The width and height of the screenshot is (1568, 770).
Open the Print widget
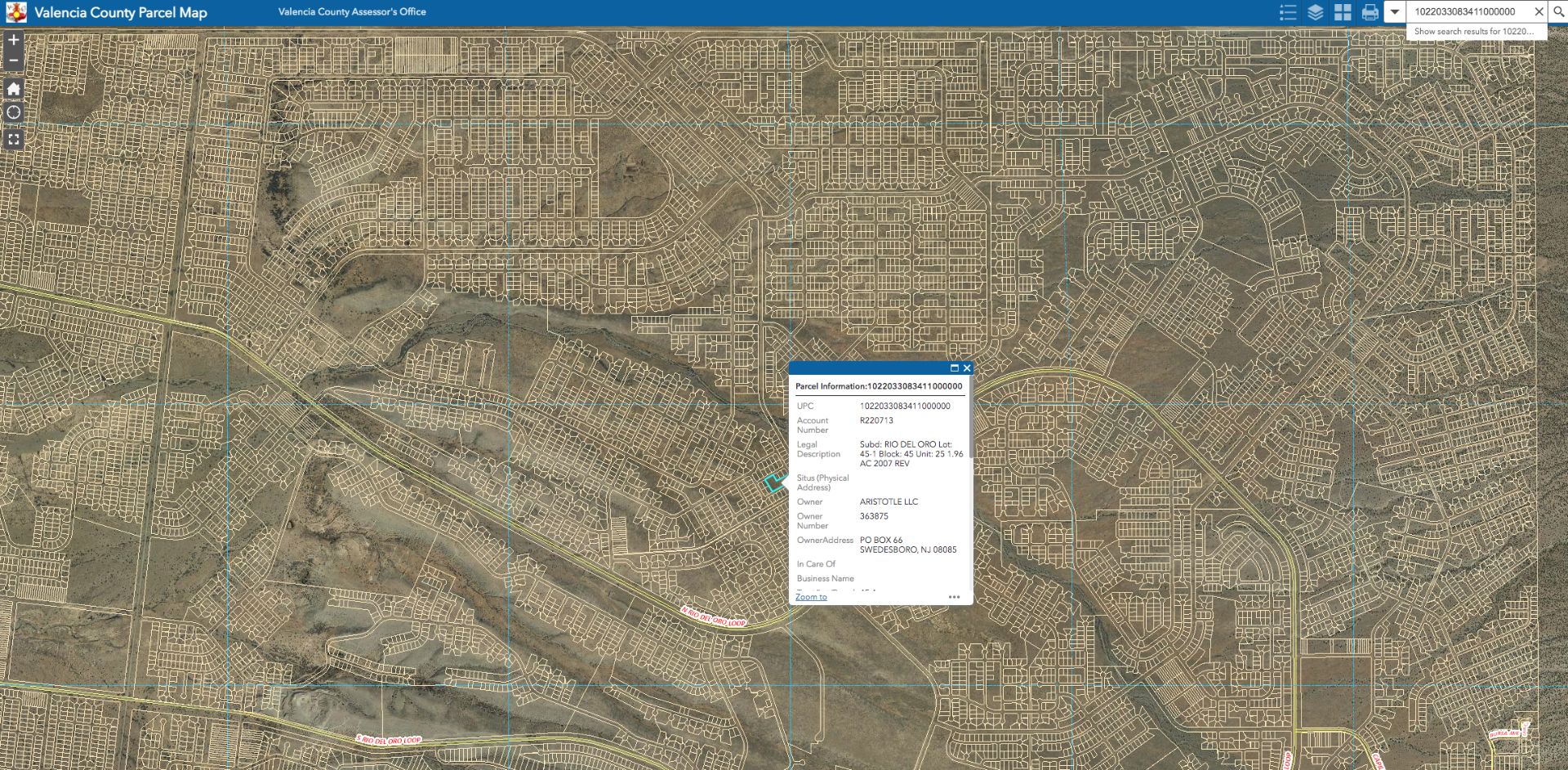coord(1370,12)
